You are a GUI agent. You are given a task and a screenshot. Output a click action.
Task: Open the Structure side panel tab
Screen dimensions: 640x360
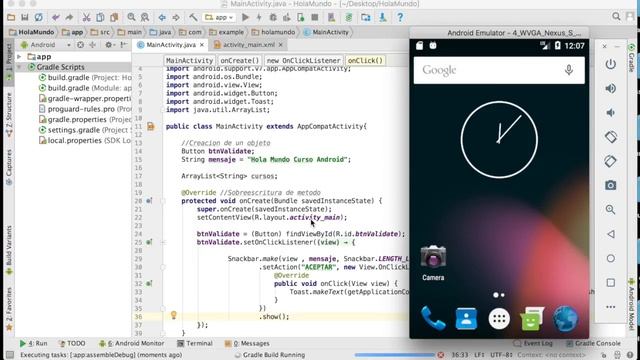click(x=9, y=115)
